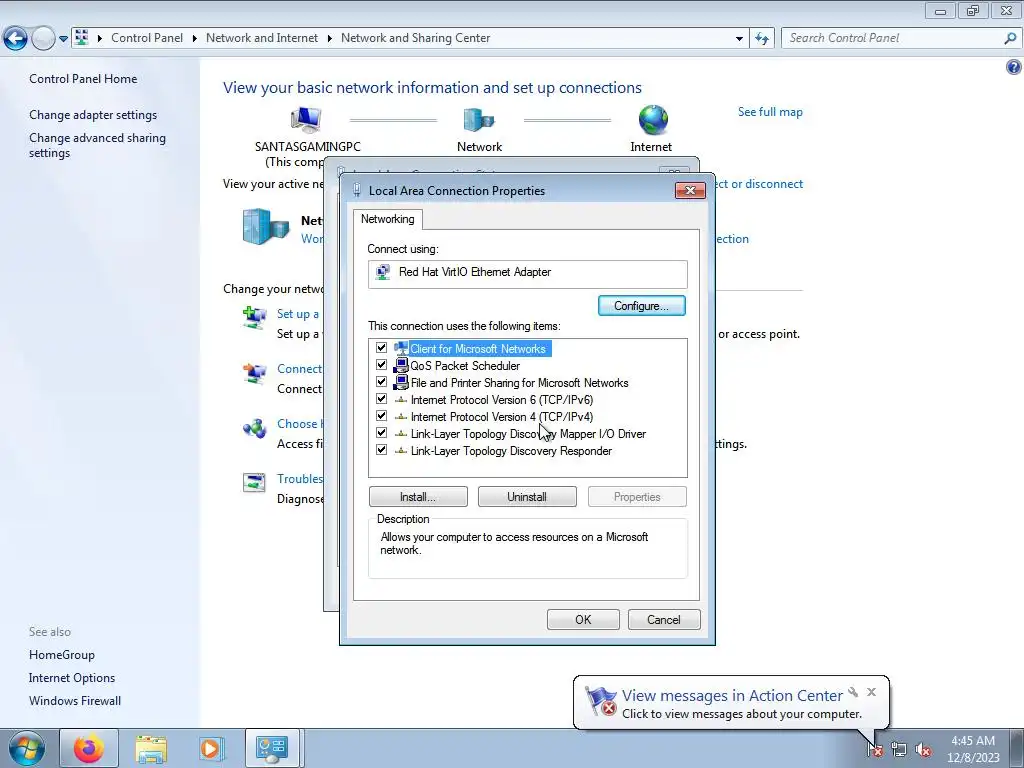
Task: Click See full map link
Action: click(x=770, y=112)
